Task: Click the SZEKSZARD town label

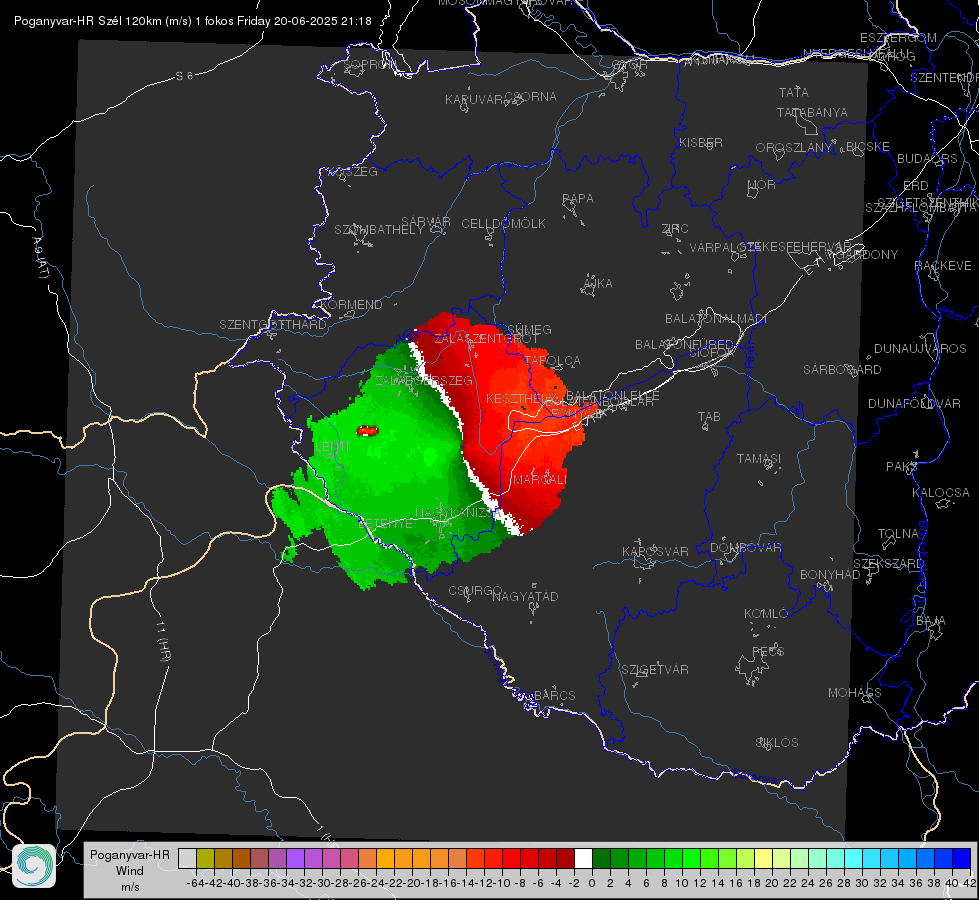Action: (x=888, y=564)
